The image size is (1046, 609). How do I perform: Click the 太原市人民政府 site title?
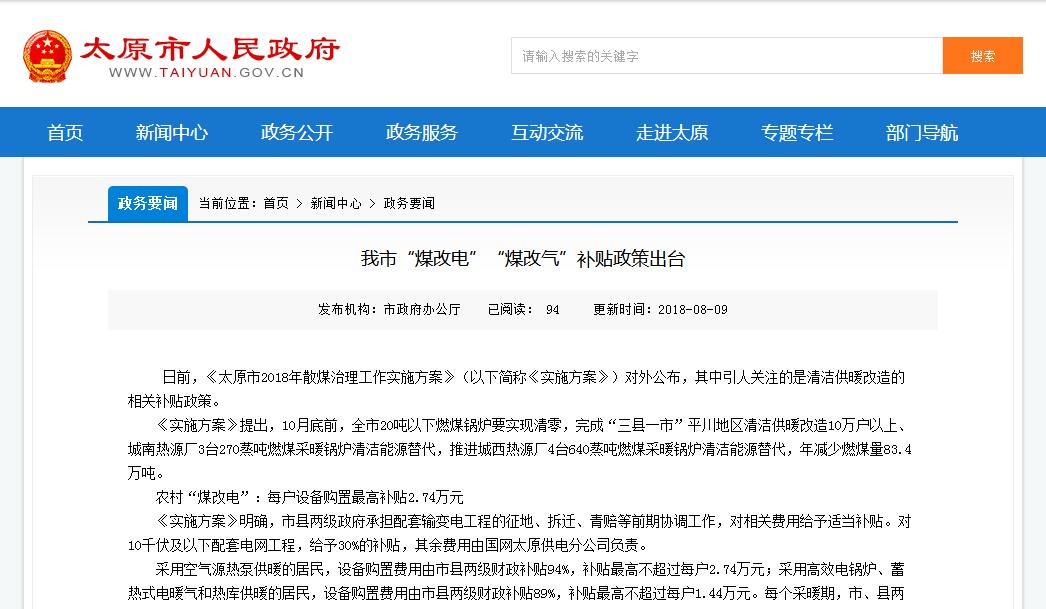coord(210,49)
